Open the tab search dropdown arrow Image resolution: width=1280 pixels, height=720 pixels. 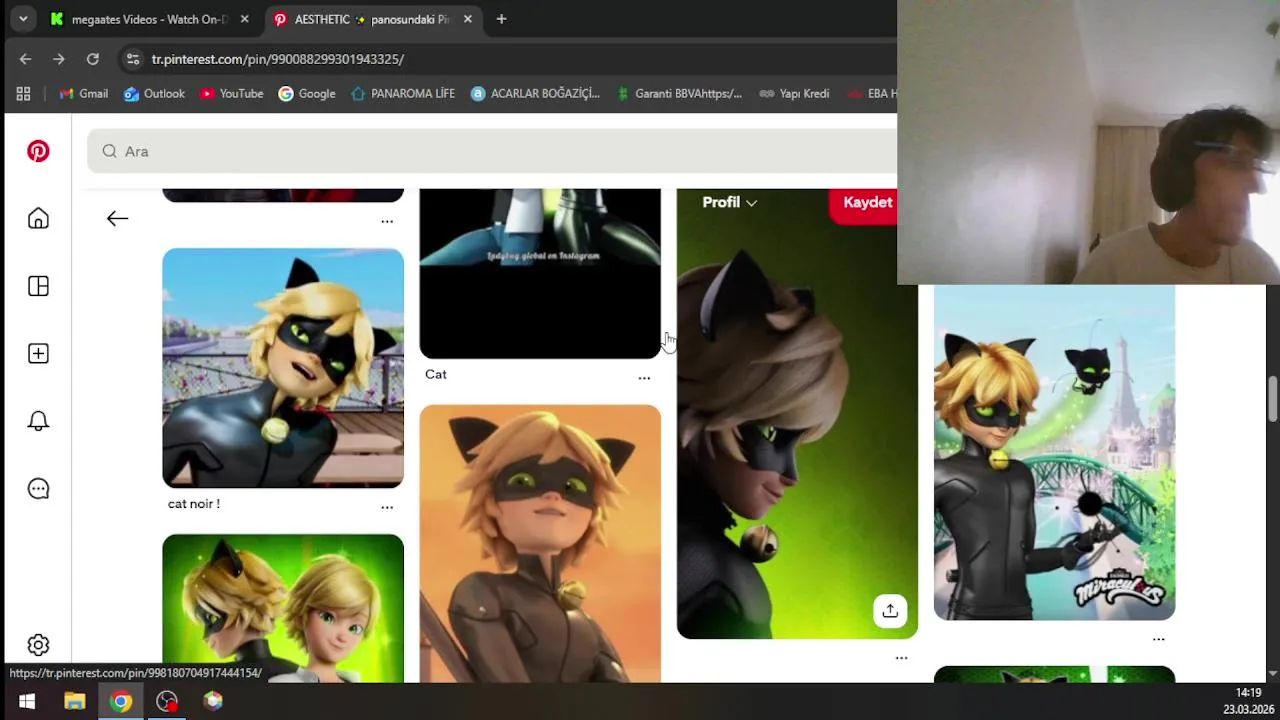click(23, 19)
